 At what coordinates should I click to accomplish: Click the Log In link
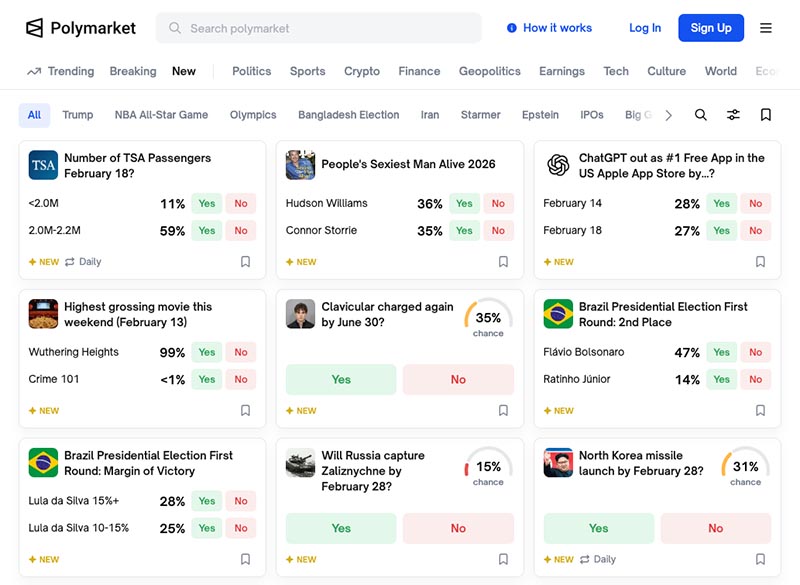click(x=645, y=28)
